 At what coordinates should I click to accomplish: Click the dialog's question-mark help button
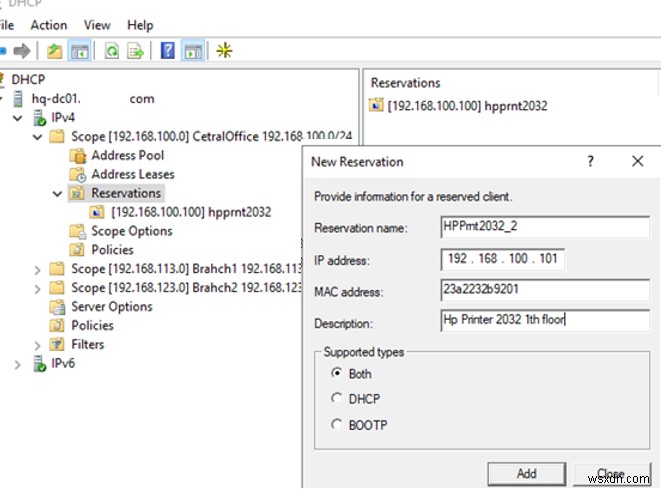point(590,161)
